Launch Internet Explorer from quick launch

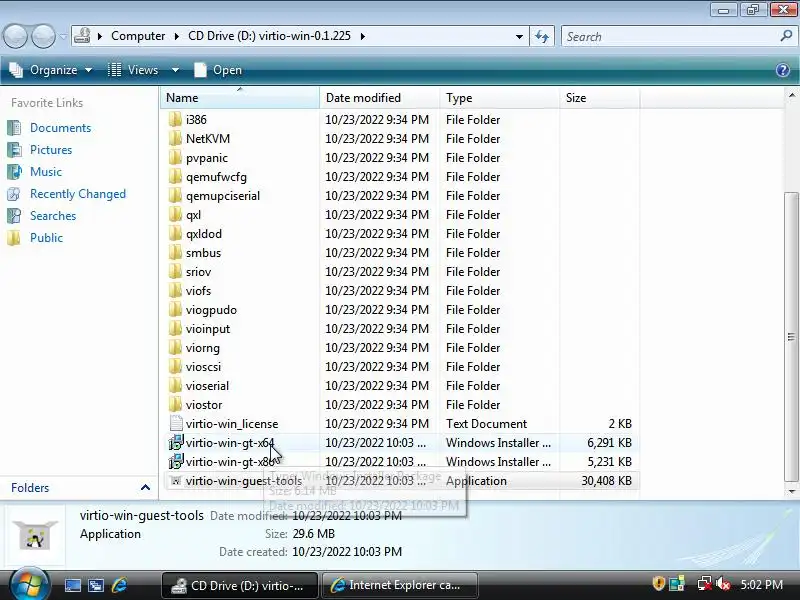[119, 585]
